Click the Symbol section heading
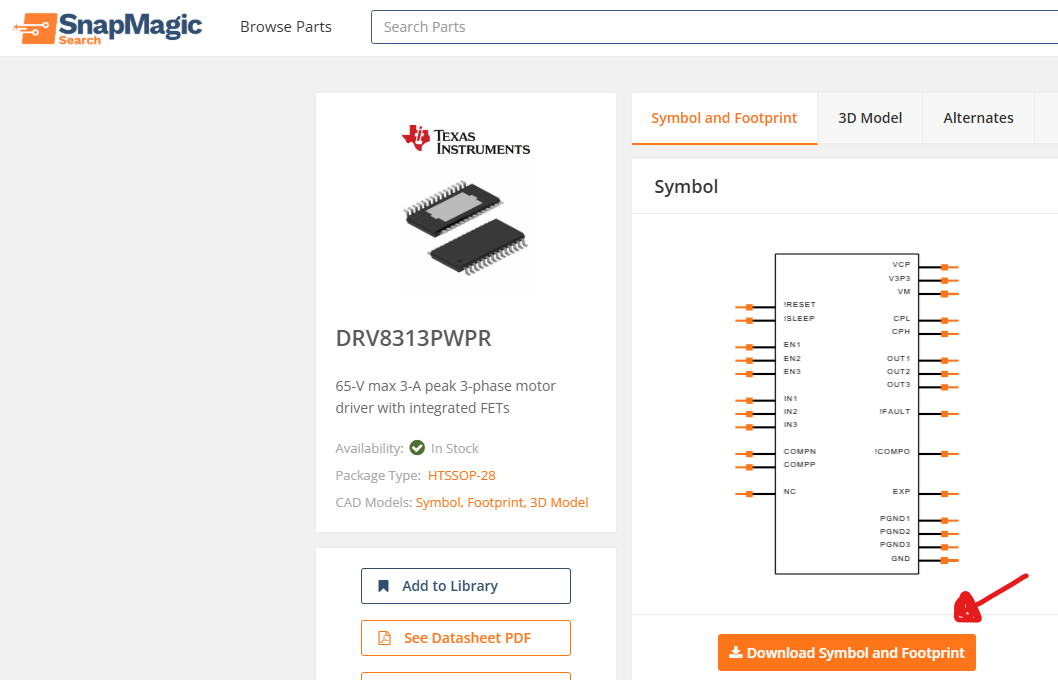This screenshot has height=680, width=1058. (686, 187)
